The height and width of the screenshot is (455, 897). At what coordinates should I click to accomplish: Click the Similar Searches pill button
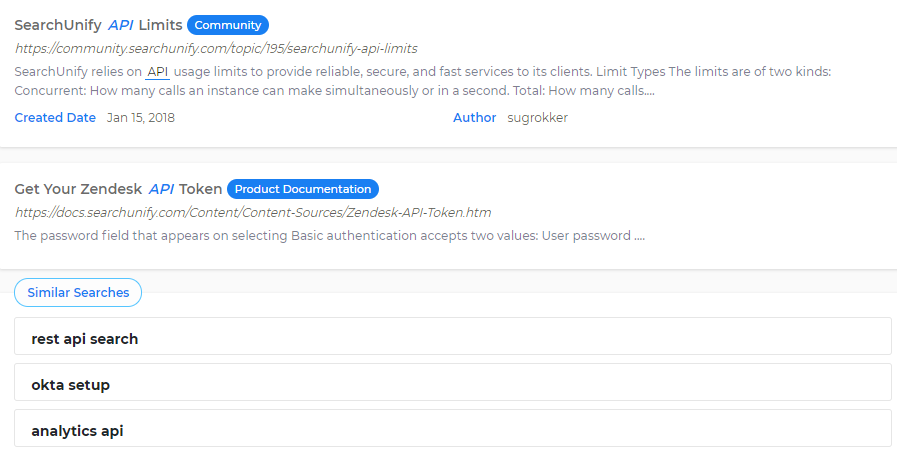(x=78, y=293)
